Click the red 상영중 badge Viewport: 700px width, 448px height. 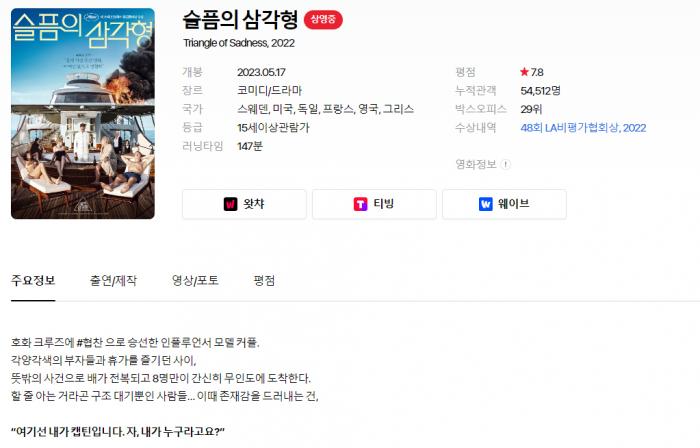[323, 20]
